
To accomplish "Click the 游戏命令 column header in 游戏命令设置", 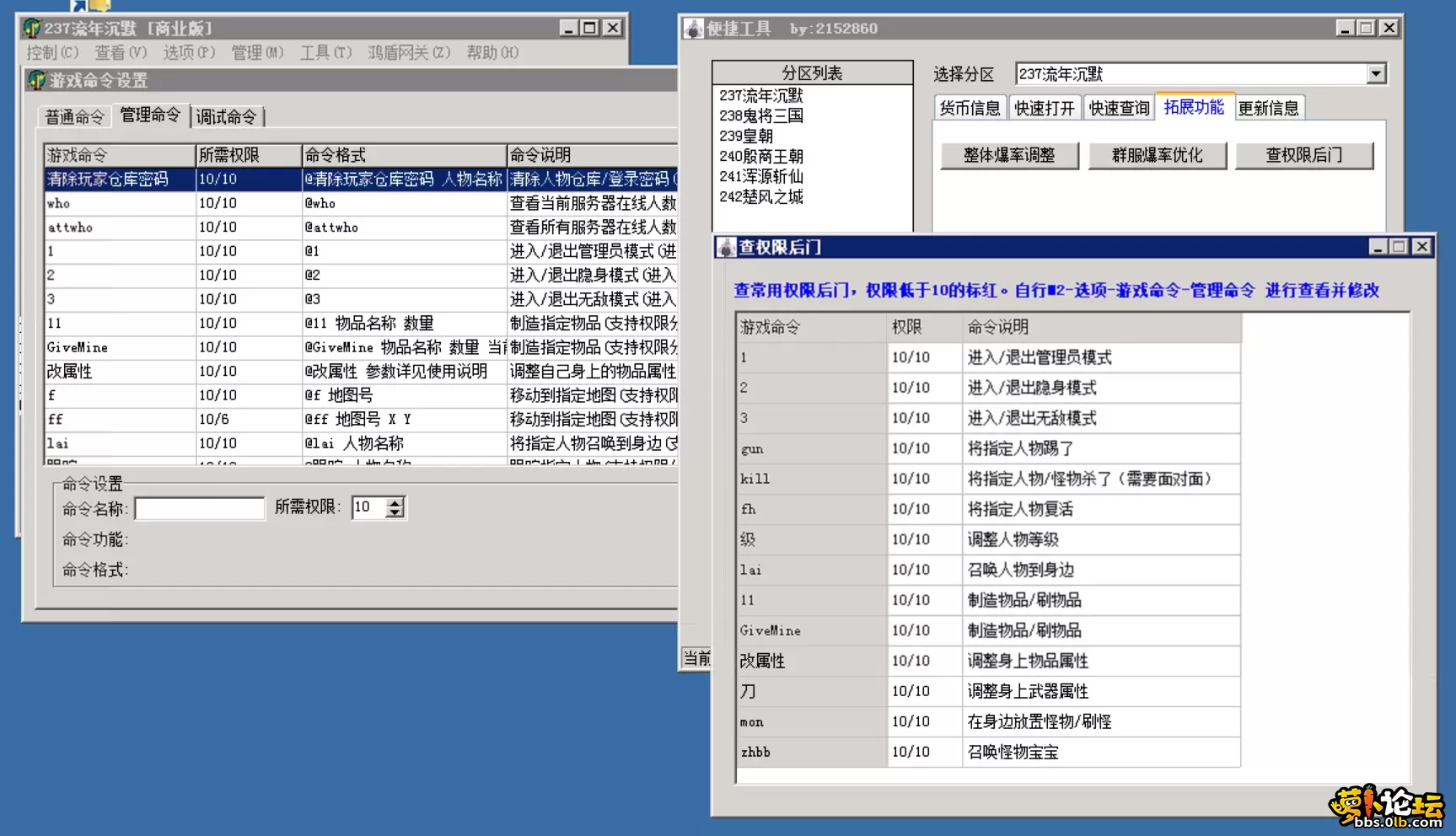I will [x=119, y=155].
